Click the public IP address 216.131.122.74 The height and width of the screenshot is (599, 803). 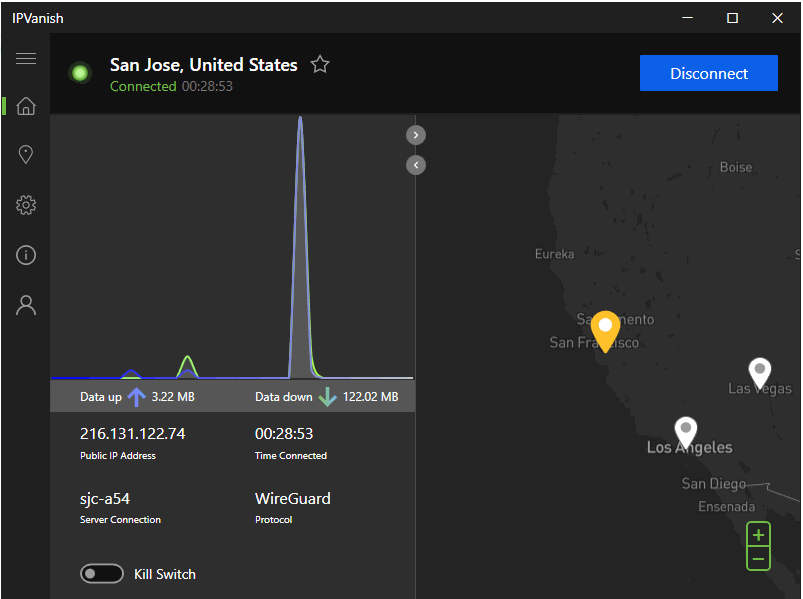[x=132, y=434]
